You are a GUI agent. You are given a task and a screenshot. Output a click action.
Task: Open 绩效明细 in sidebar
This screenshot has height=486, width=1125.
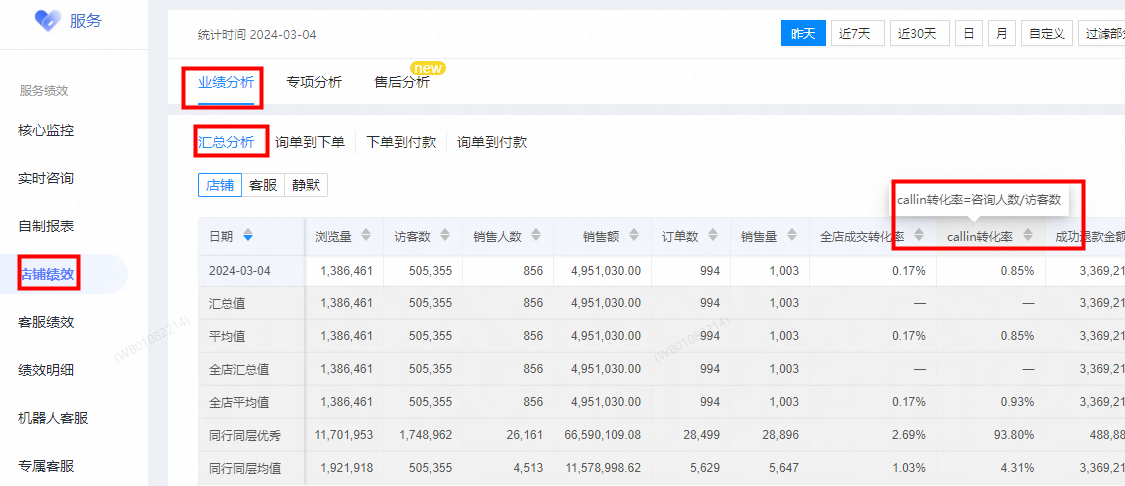coord(46,370)
